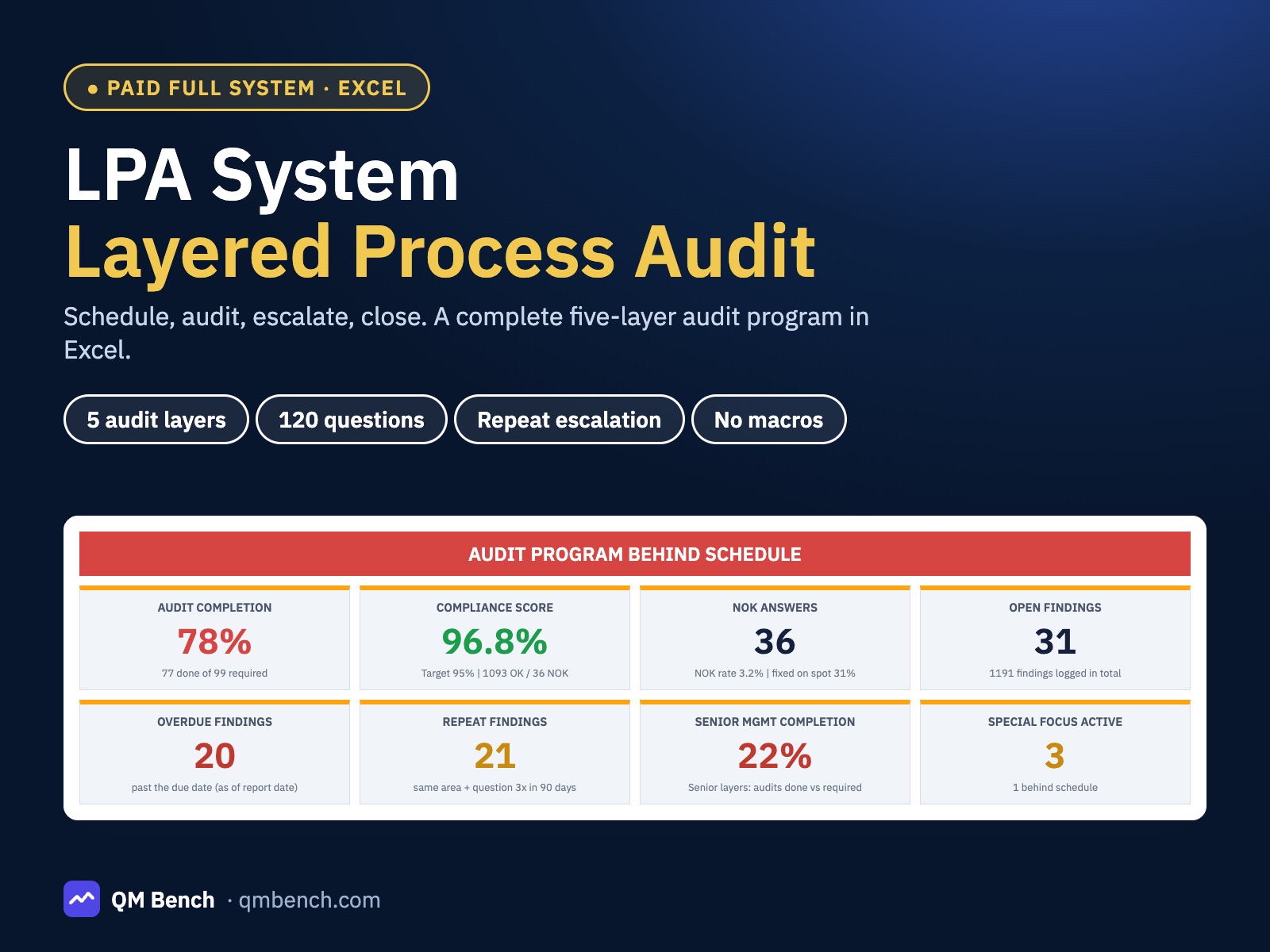This screenshot has height=952, width=1270.
Task: Select the 'OVERDUE FINDINGS' card label
Action: [x=214, y=722]
